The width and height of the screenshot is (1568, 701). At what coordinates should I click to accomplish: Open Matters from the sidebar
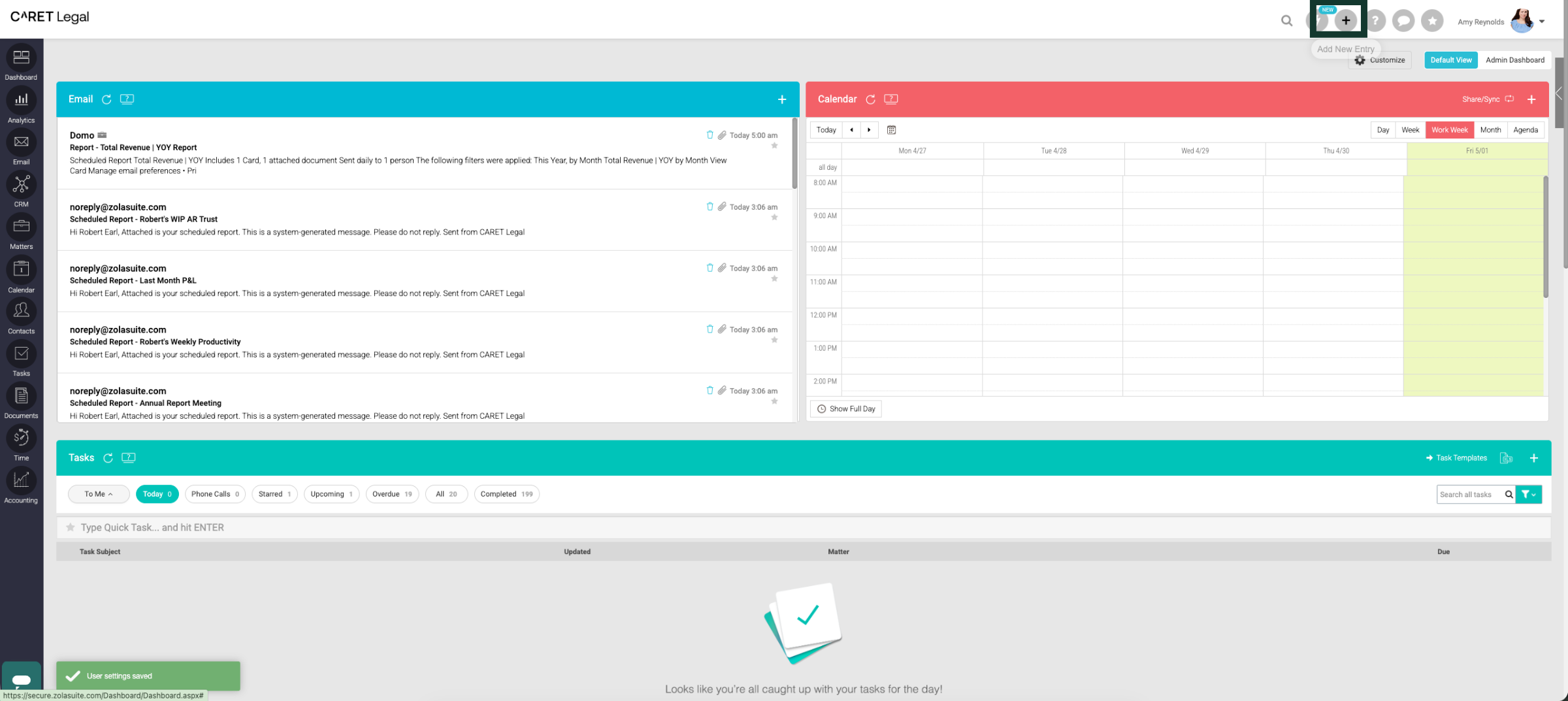click(x=21, y=233)
